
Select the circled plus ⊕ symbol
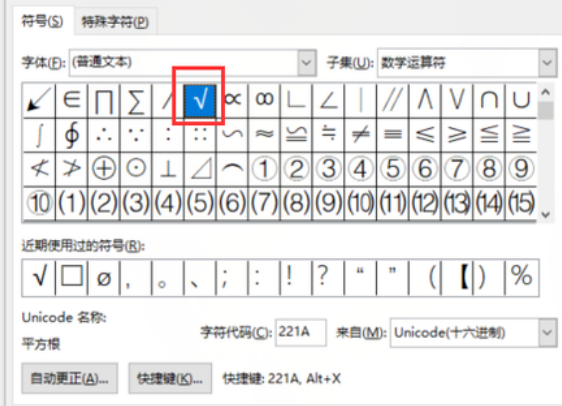[104, 169]
